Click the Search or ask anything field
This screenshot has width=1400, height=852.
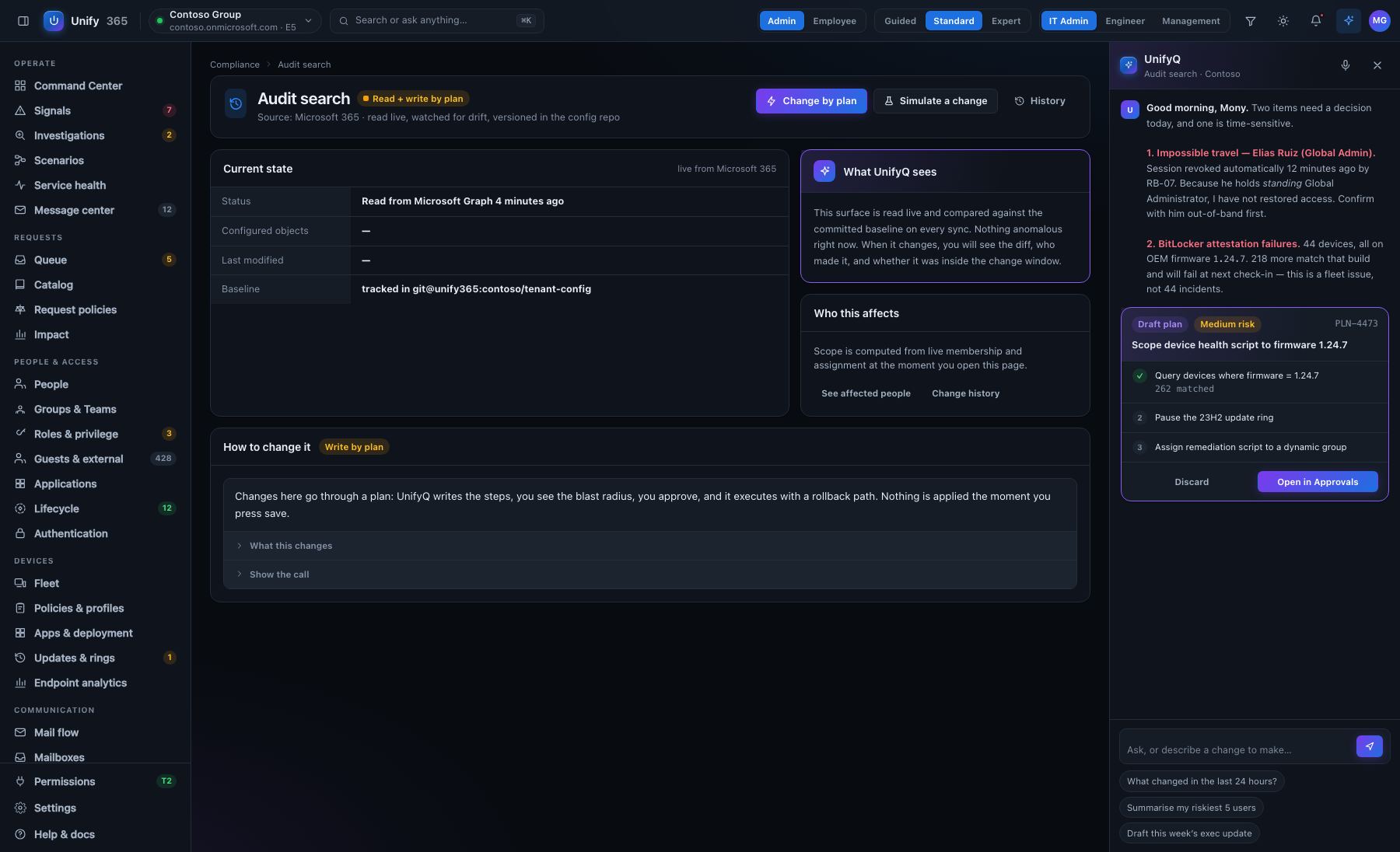[436, 21]
